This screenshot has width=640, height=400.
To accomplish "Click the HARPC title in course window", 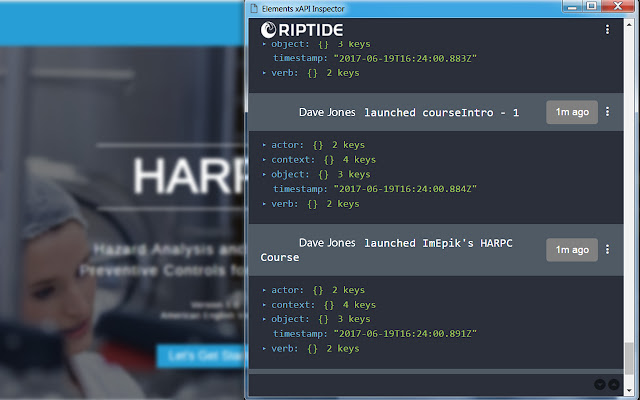I will click(x=190, y=176).
